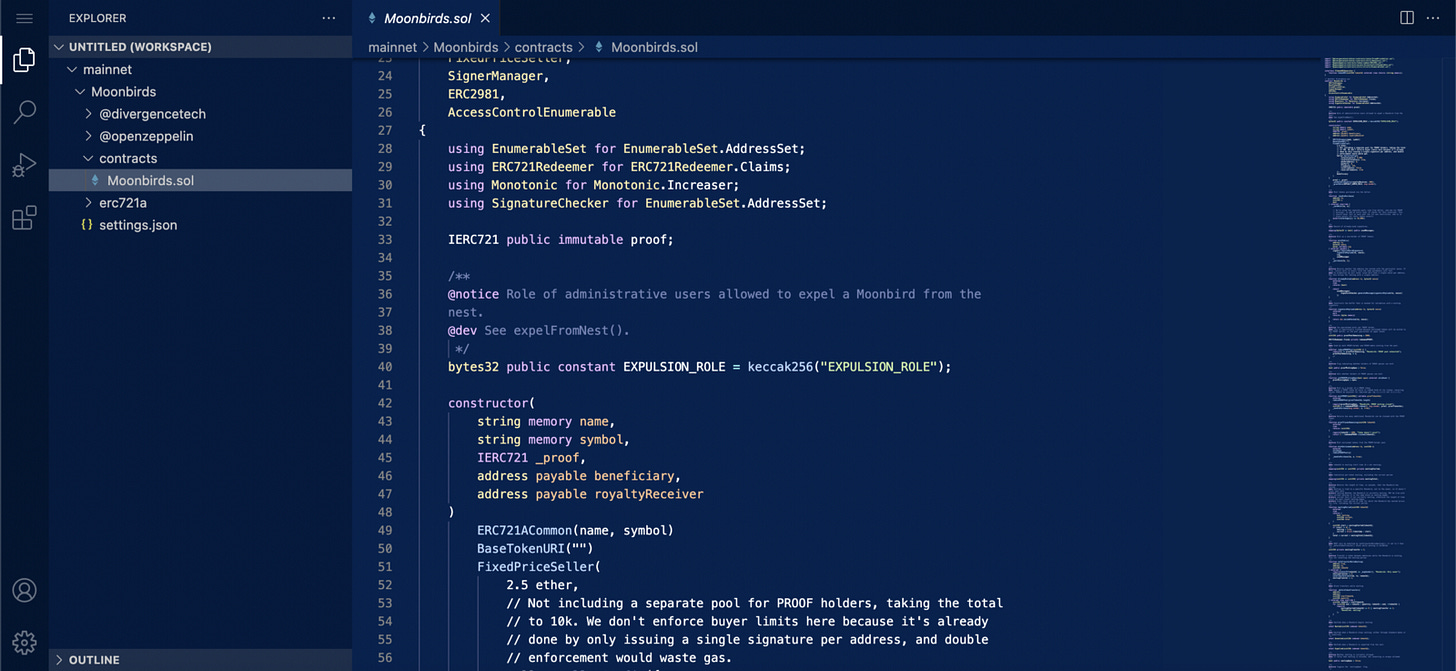This screenshot has width=1456, height=671.
Task: Open the Run and Debug view
Action: tap(24, 165)
